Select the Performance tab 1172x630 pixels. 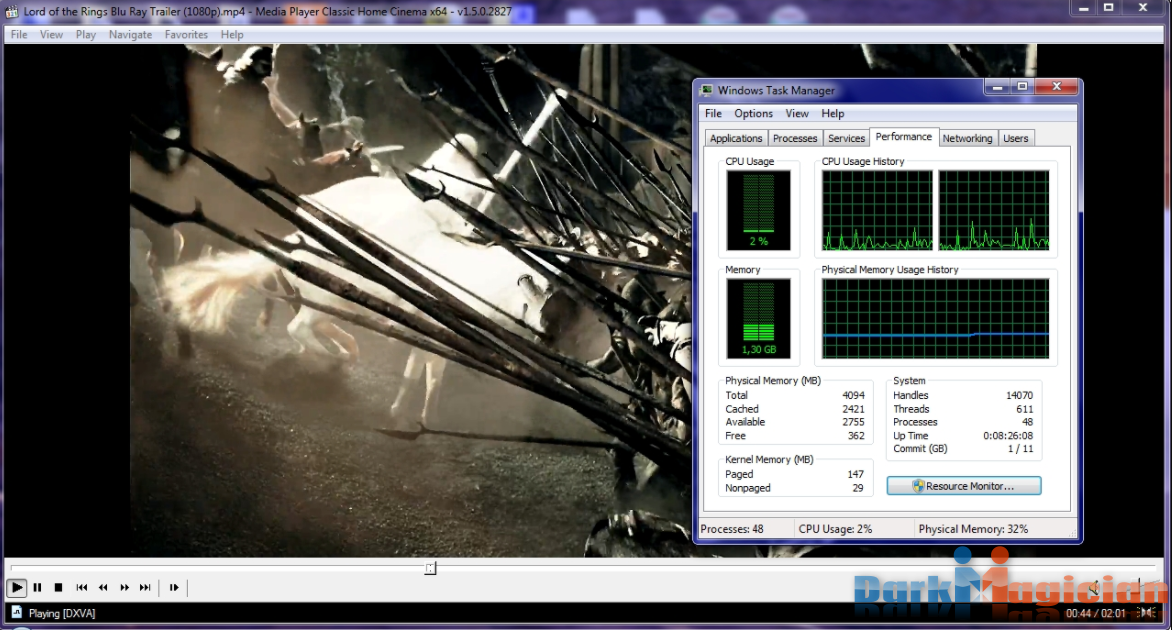[904, 137]
